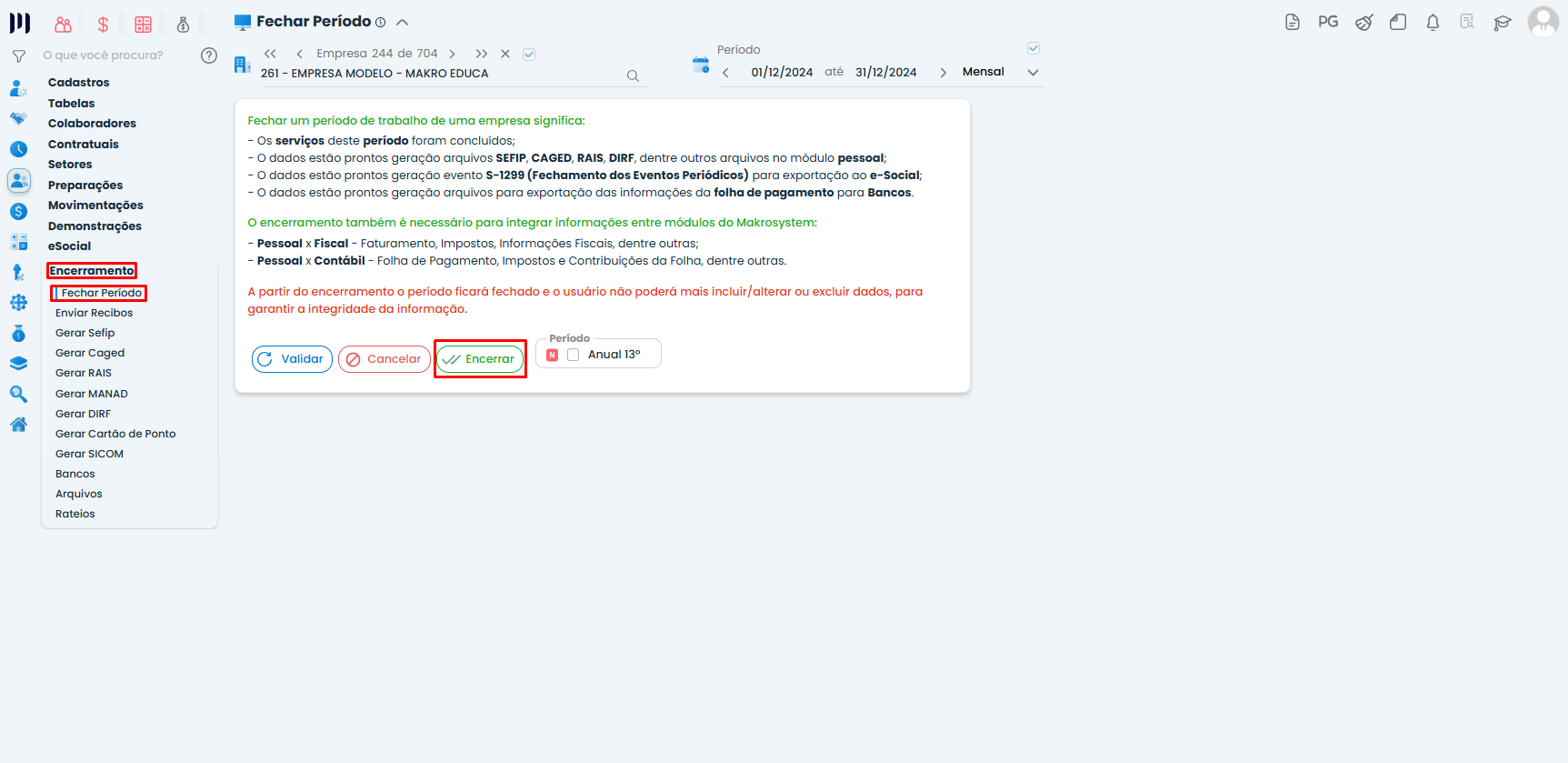Viewport: 1568px width, 763px height.
Task: Jump to first company with double-left arrows
Action: pyautogui.click(x=270, y=54)
